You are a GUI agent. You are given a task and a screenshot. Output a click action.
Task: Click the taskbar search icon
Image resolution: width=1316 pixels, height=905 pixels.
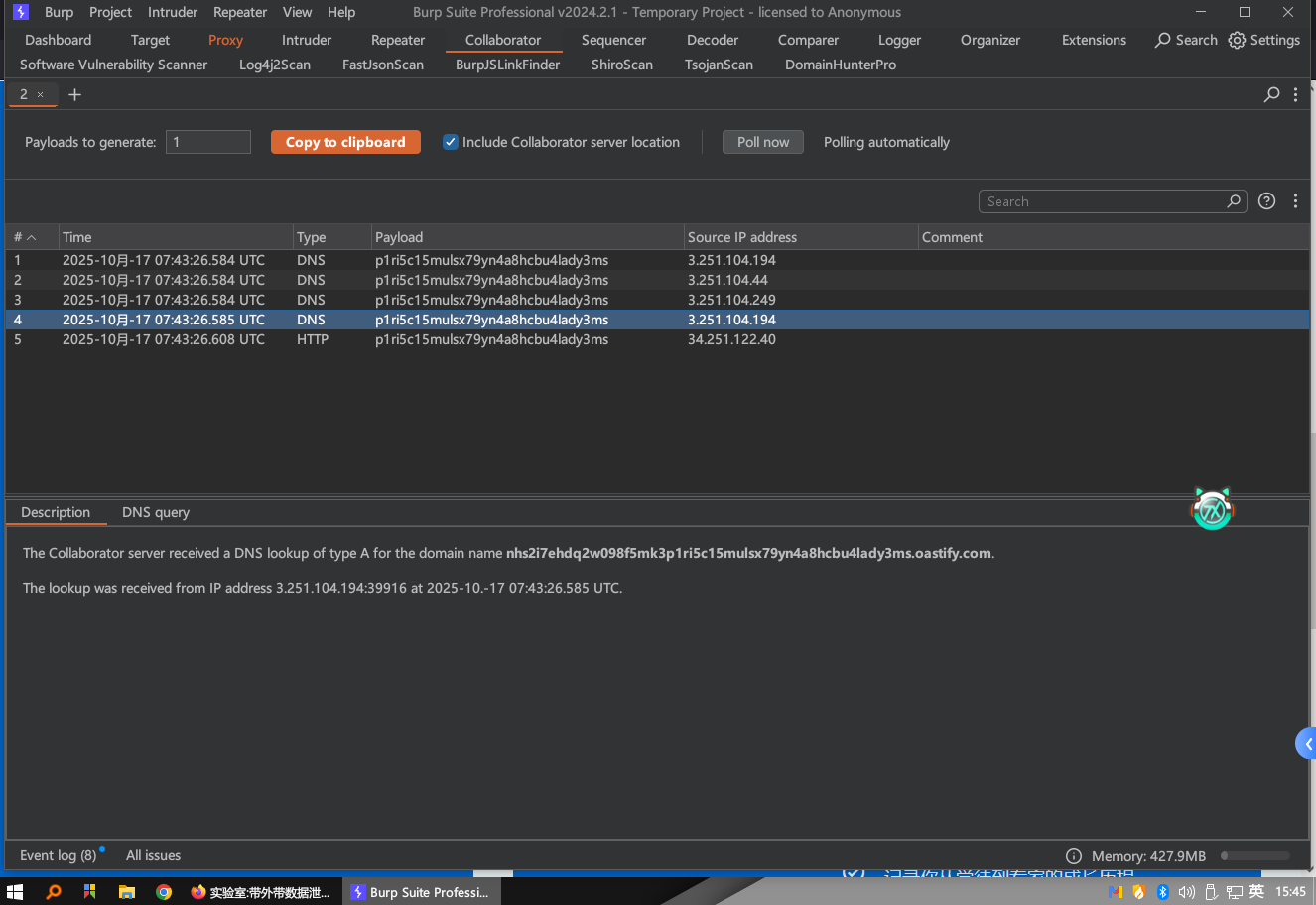(x=54, y=892)
